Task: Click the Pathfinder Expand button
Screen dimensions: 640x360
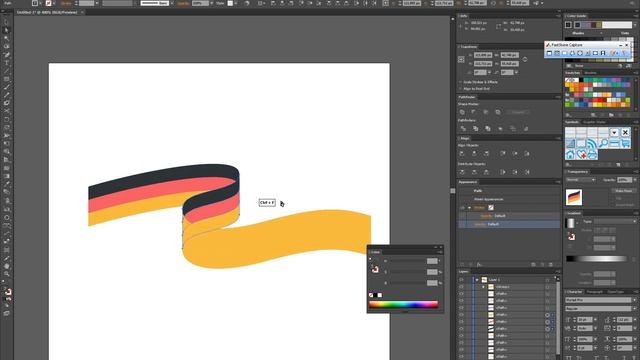Action: click(x=518, y=112)
